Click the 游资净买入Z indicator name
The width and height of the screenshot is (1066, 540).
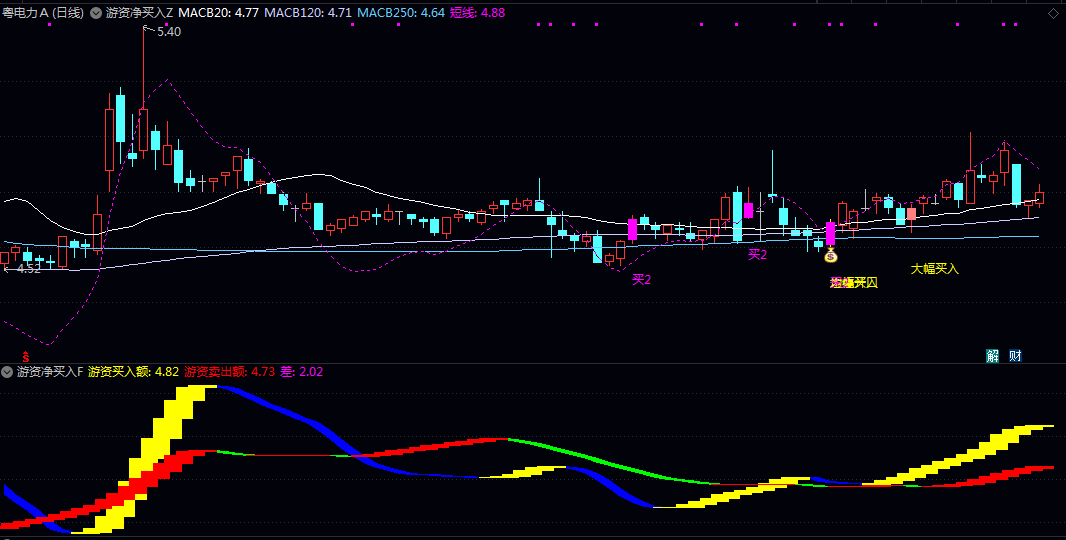pyautogui.click(x=138, y=13)
